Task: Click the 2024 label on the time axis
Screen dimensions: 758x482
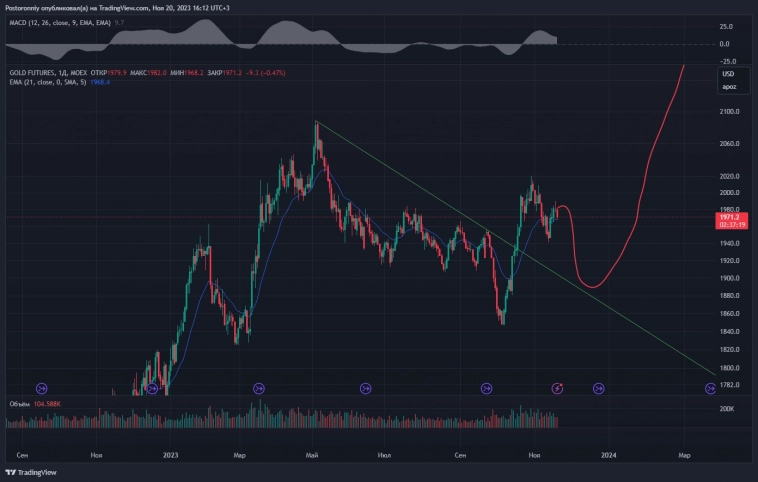Action: pyautogui.click(x=607, y=455)
